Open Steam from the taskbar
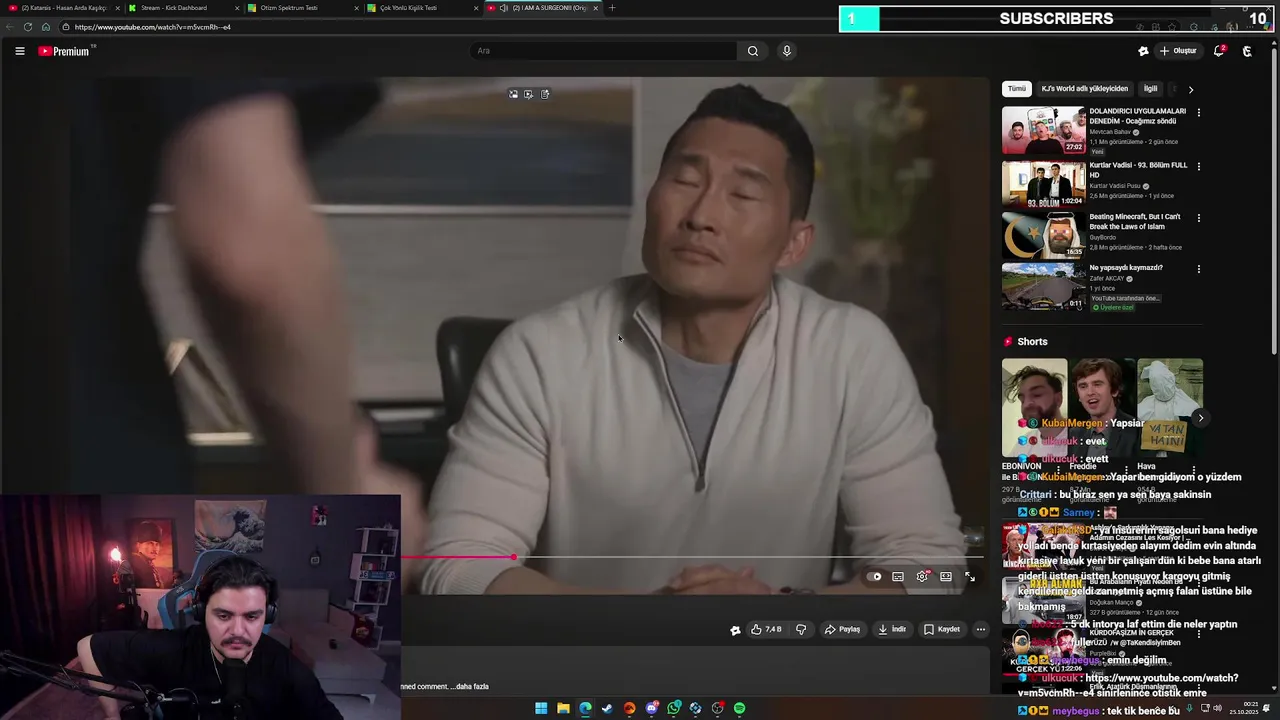This screenshot has height=720, width=1280. 607,708
